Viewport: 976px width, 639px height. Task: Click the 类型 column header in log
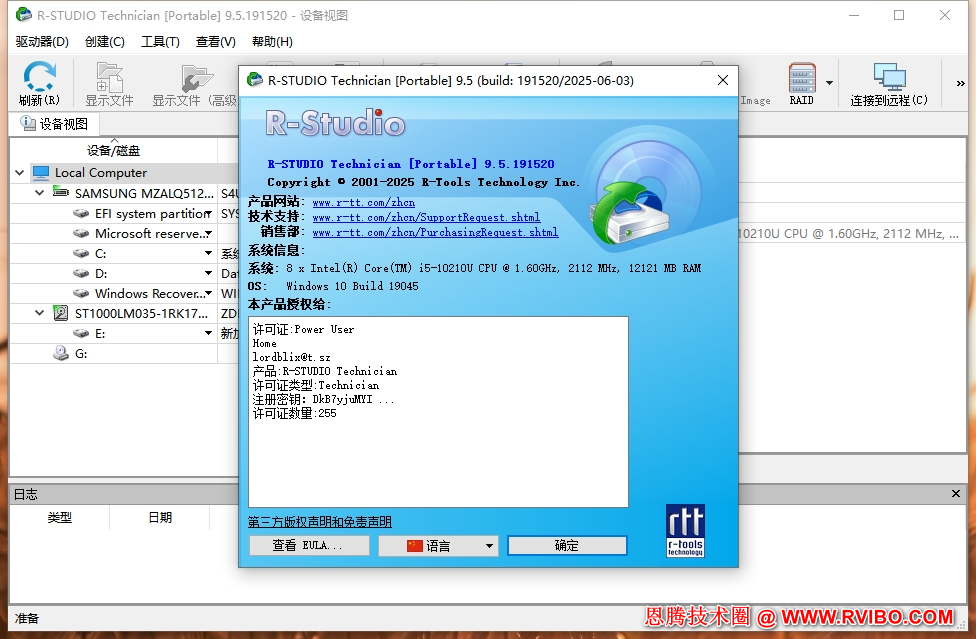point(60,518)
